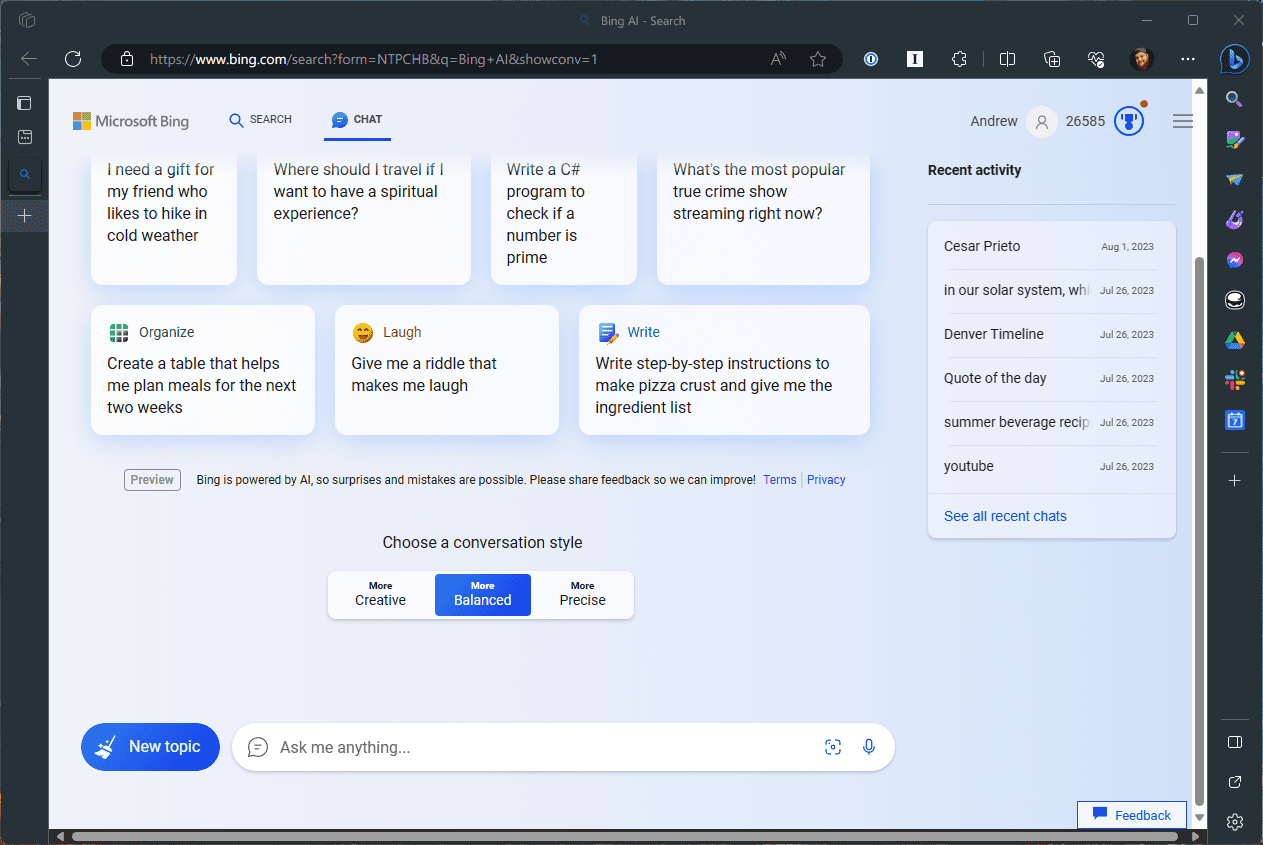Open the purple magnet sidebar app
This screenshot has width=1263, height=845.
coord(1234,219)
